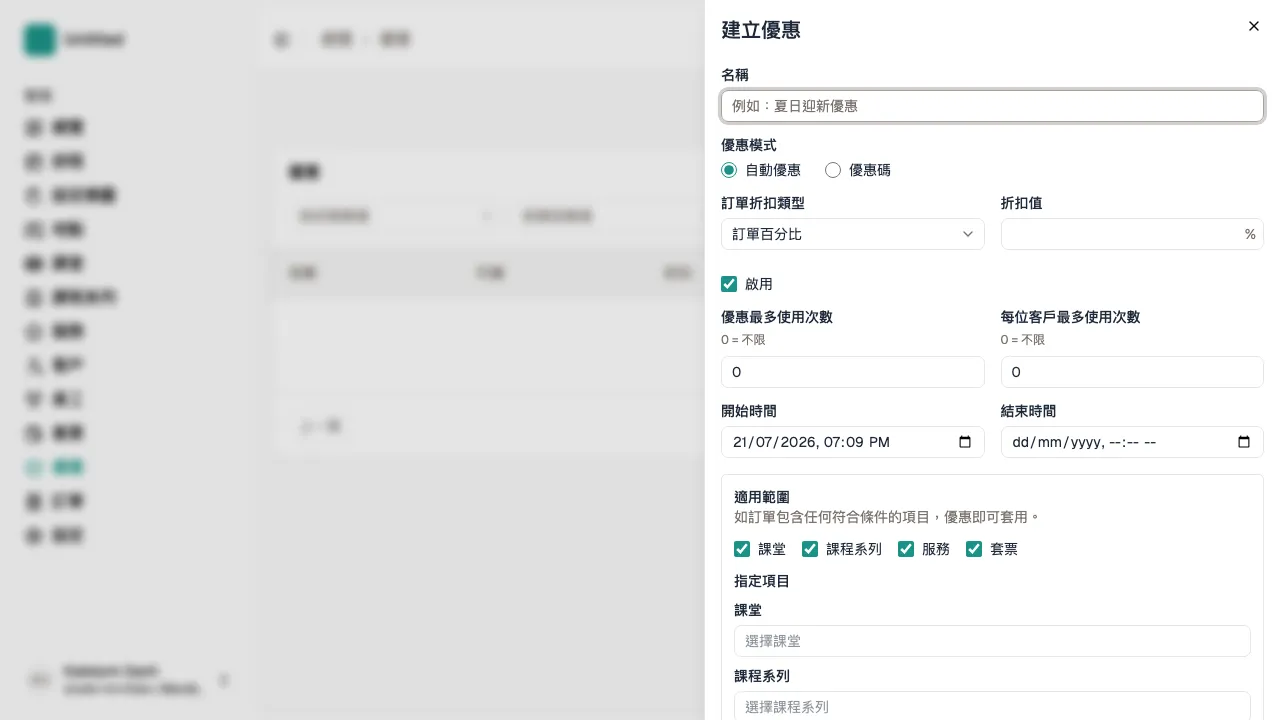
Task: Open the 訂單折扣類型 dropdown
Action: click(x=852, y=234)
